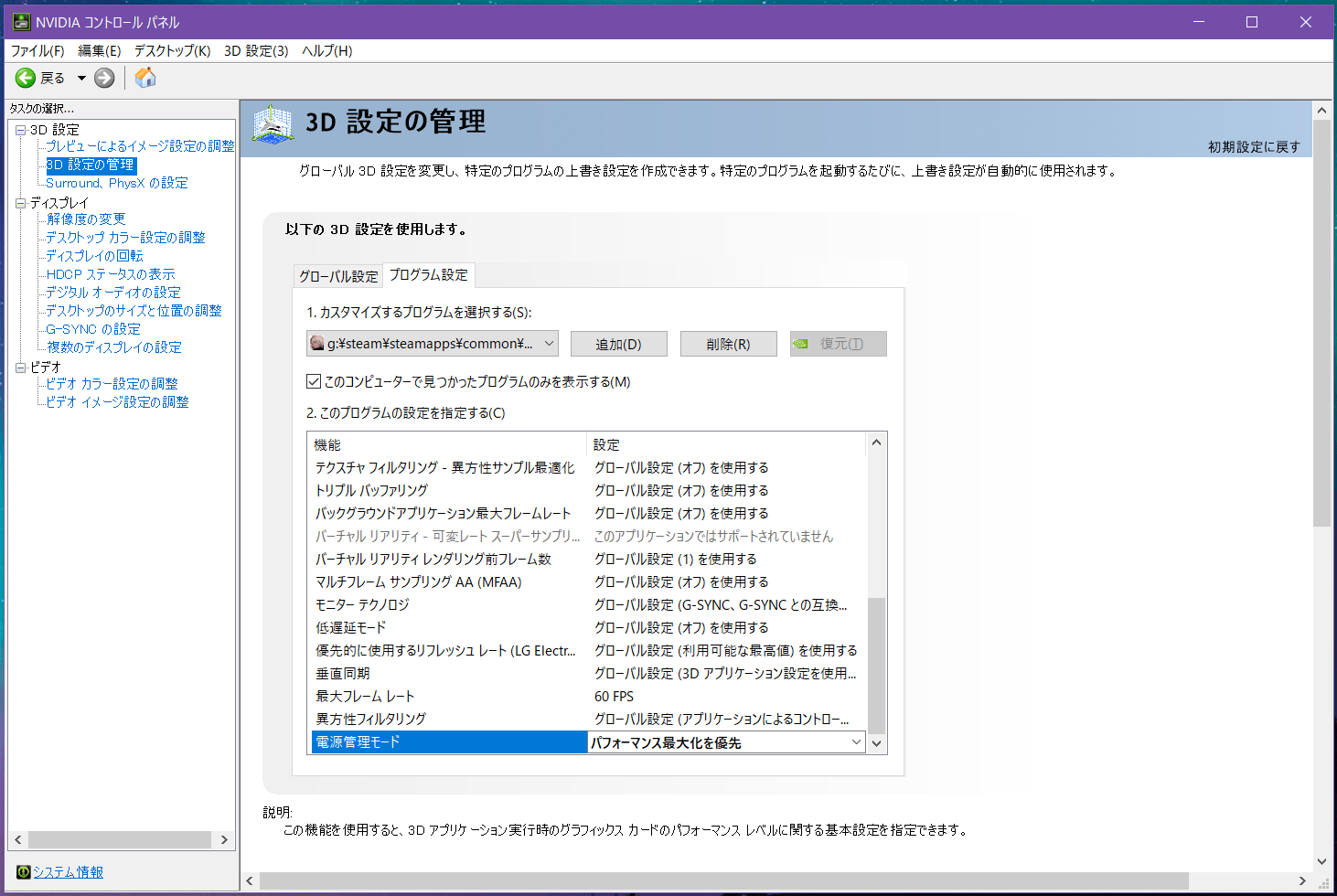This screenshot has height=896, width=1337.
Task: Click the 削除(R) button
Action: [x=729, y=344]
